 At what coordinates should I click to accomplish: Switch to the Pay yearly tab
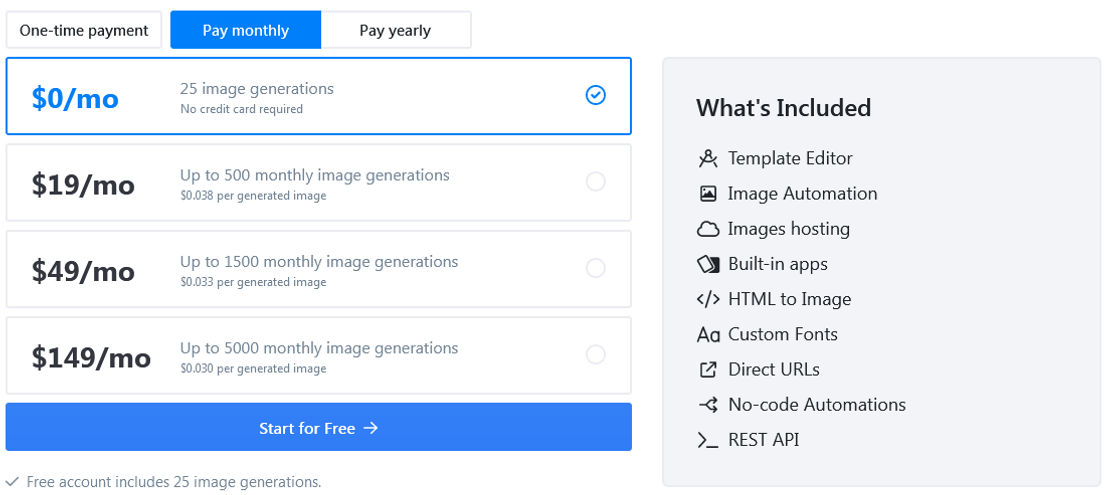coord(396,30)
